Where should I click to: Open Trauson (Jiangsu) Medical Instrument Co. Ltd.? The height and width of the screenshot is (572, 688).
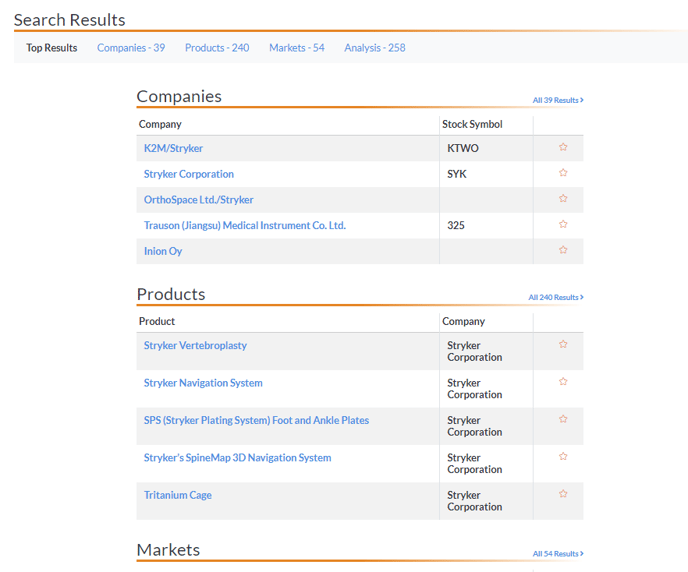(x=245, y=225)
